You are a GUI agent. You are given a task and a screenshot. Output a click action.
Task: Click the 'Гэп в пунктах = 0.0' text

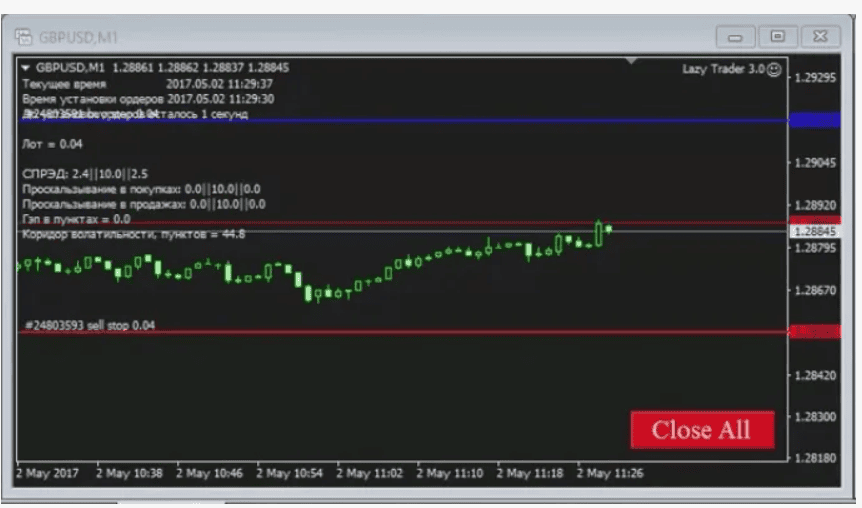point(76,219)
